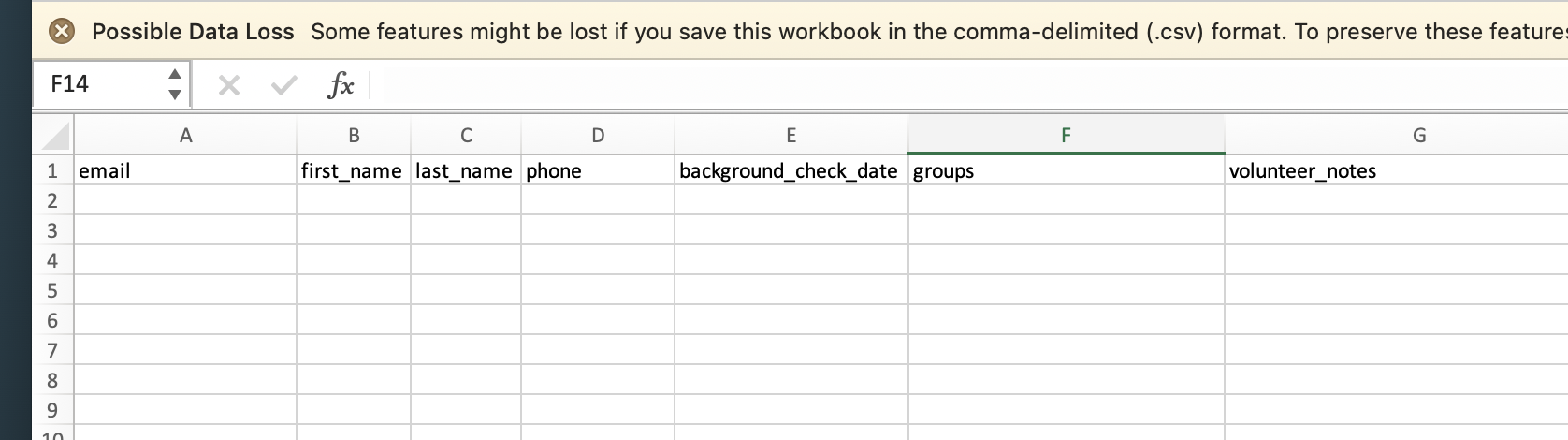
Task: Select the email header cell
Action: (x=185, y=170)
